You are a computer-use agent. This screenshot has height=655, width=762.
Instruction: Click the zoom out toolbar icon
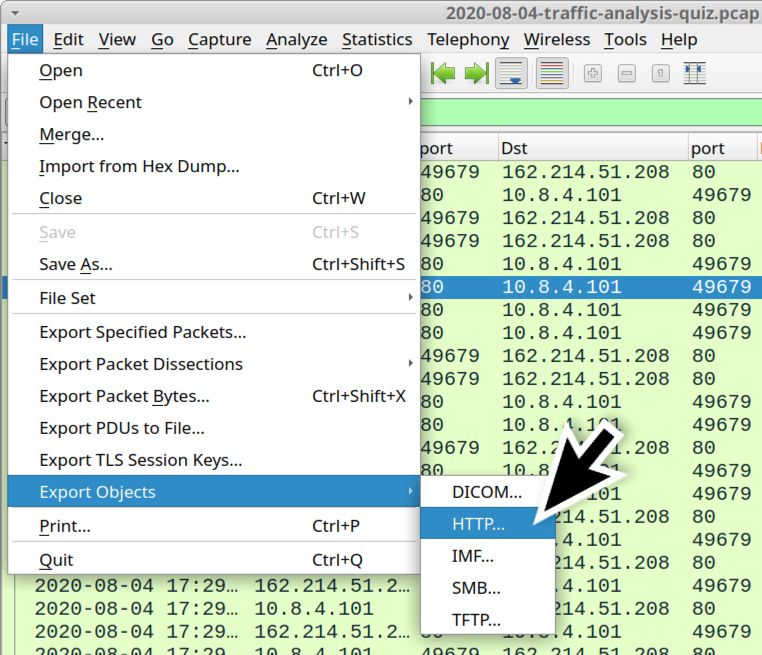(626, 73)
